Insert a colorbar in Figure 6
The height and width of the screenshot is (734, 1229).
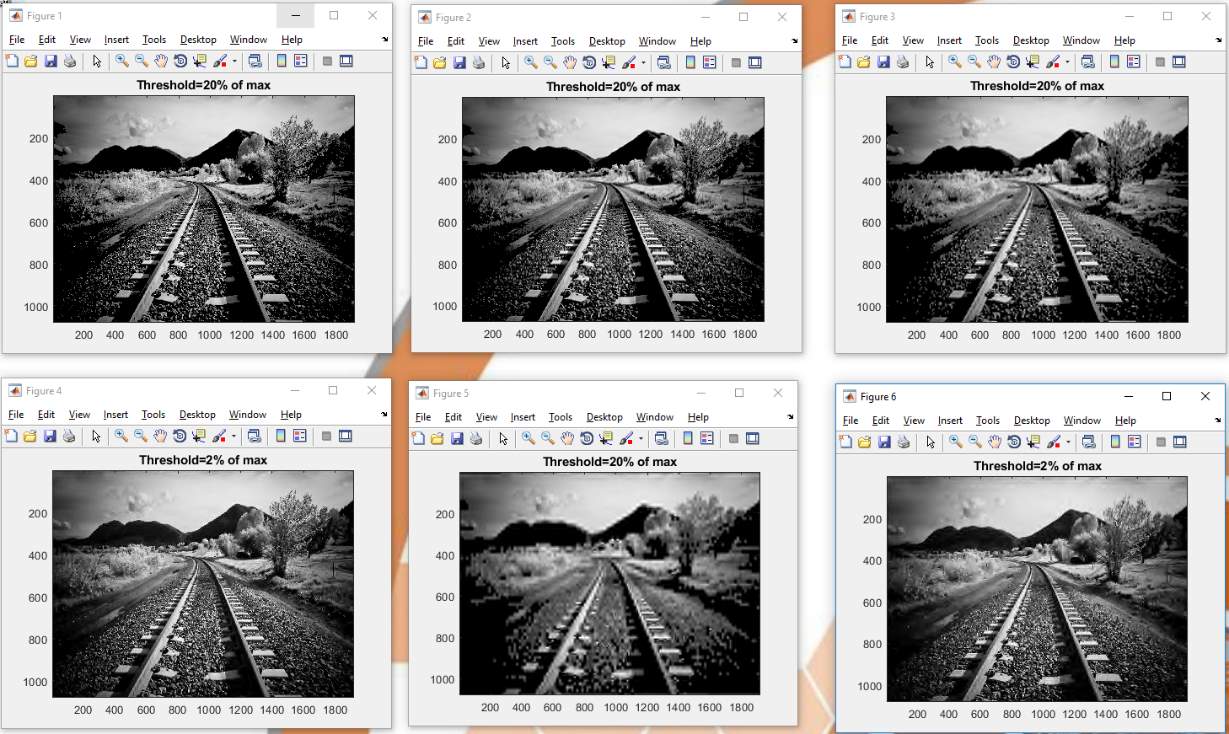(1115, 441)
